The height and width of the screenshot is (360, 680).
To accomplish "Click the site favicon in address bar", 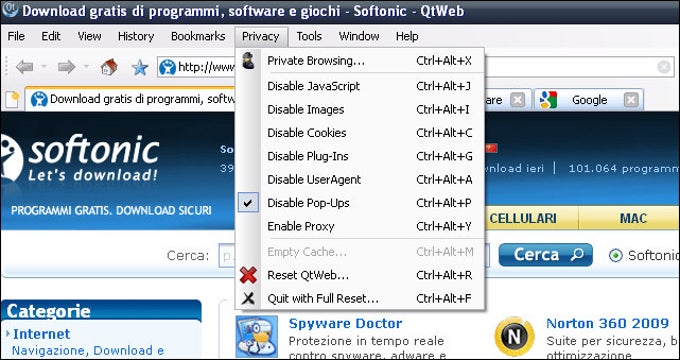I will (x=167, y=67).
